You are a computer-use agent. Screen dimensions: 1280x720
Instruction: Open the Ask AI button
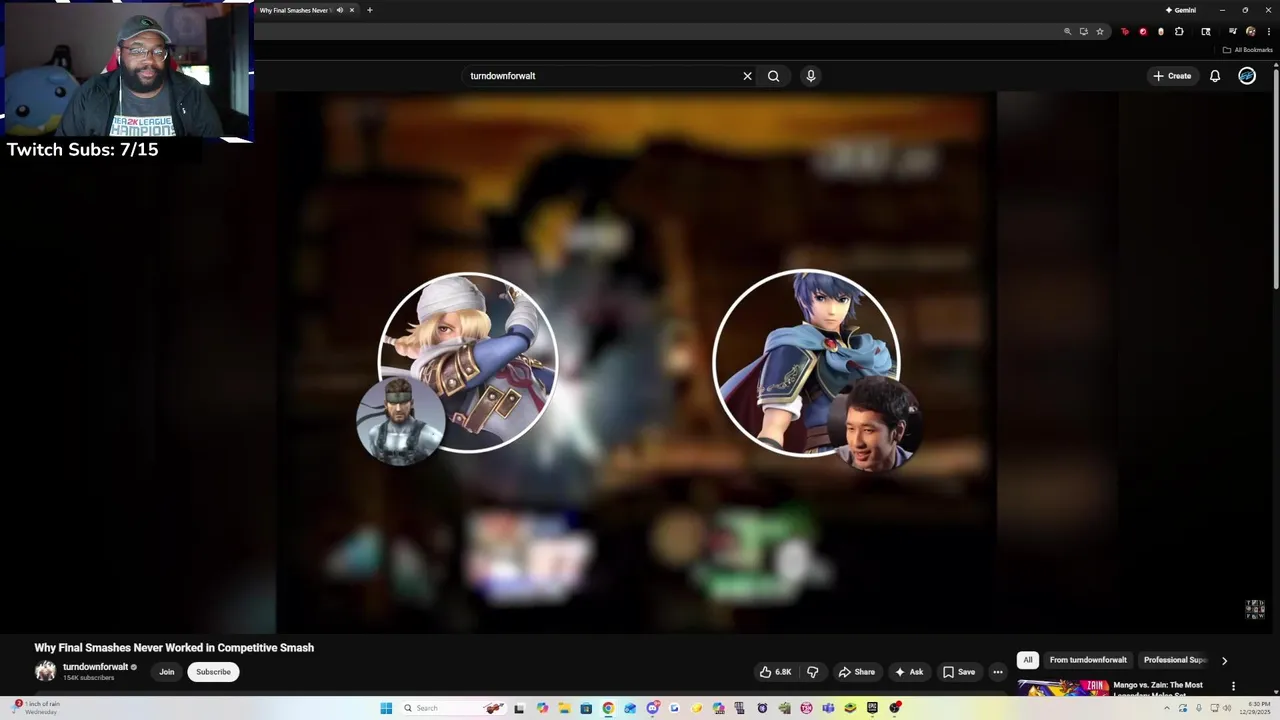(x=909, y=672)
